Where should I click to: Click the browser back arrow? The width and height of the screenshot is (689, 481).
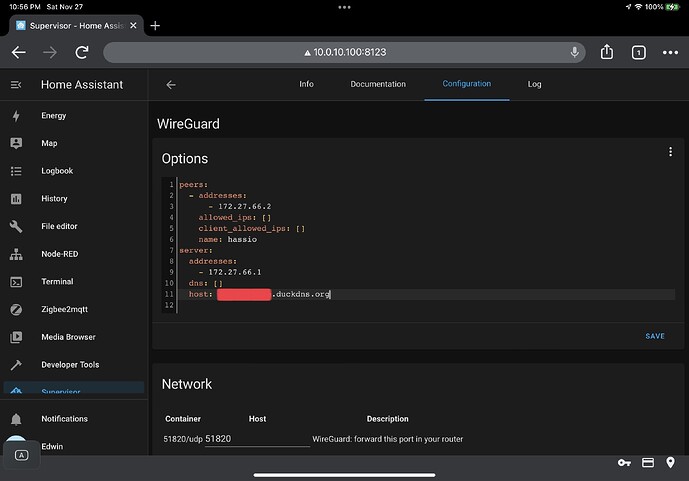pos(18,52)
